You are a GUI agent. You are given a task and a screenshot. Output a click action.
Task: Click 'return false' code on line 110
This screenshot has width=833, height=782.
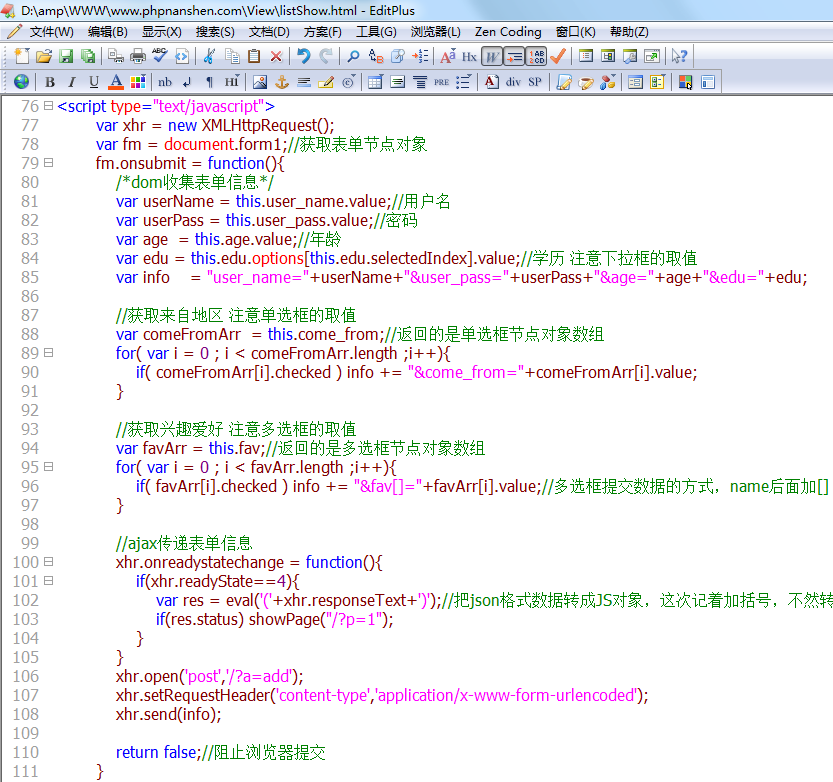156,752
